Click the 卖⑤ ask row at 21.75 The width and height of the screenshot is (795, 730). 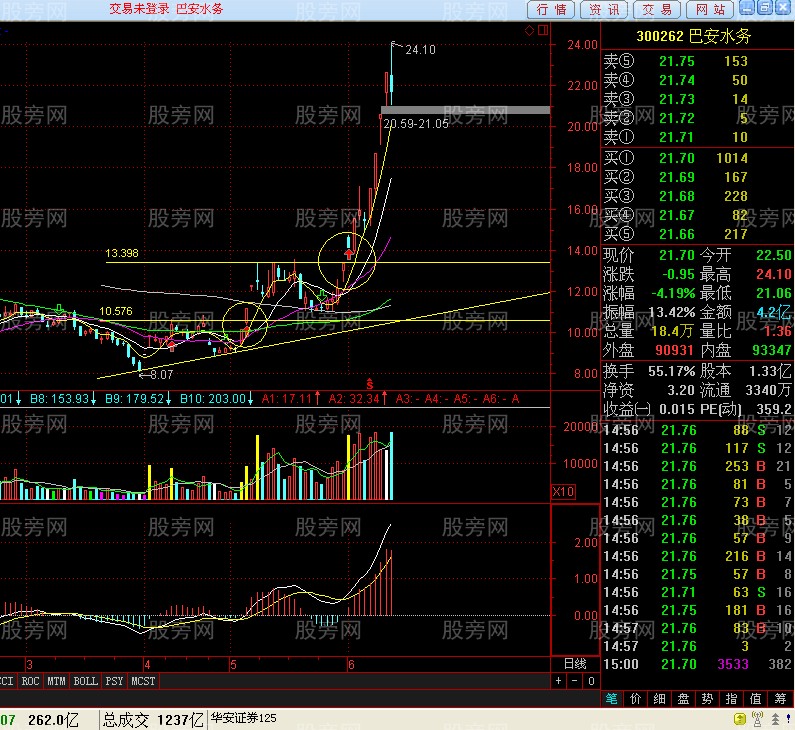pyautogui.click(x=697, y=61)
